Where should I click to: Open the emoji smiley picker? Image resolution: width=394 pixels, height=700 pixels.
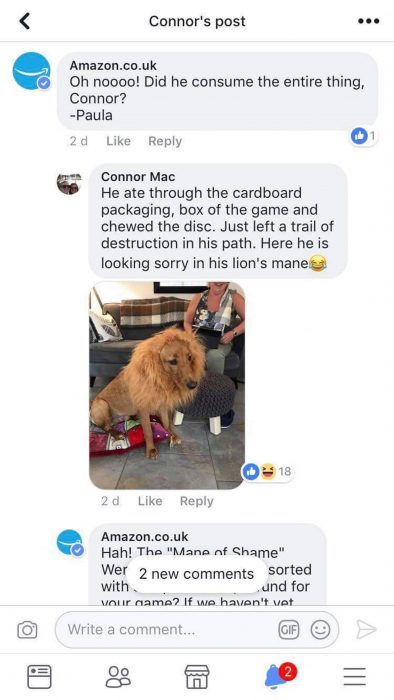(320, 630)
